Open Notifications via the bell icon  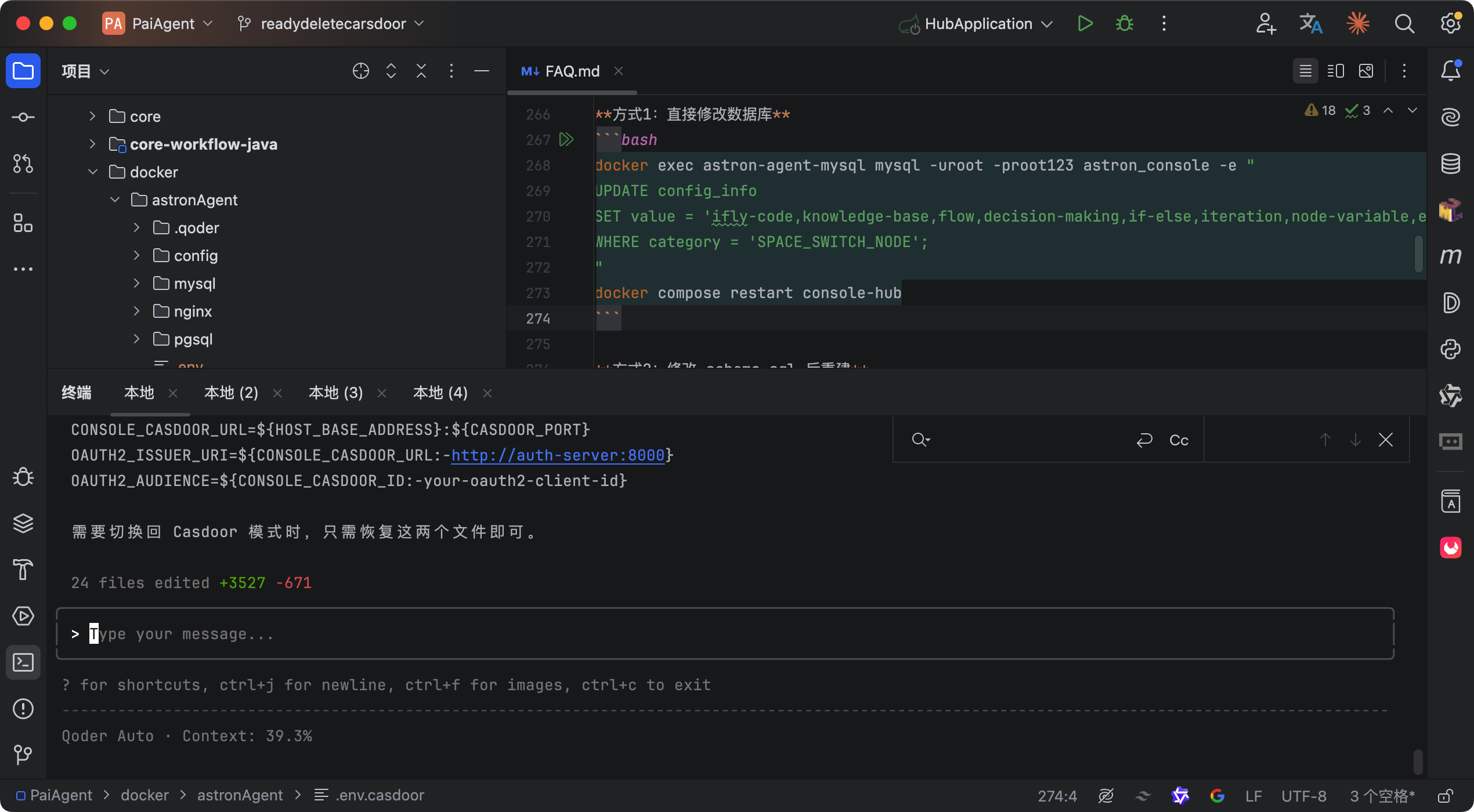[x=1450, y=71]
